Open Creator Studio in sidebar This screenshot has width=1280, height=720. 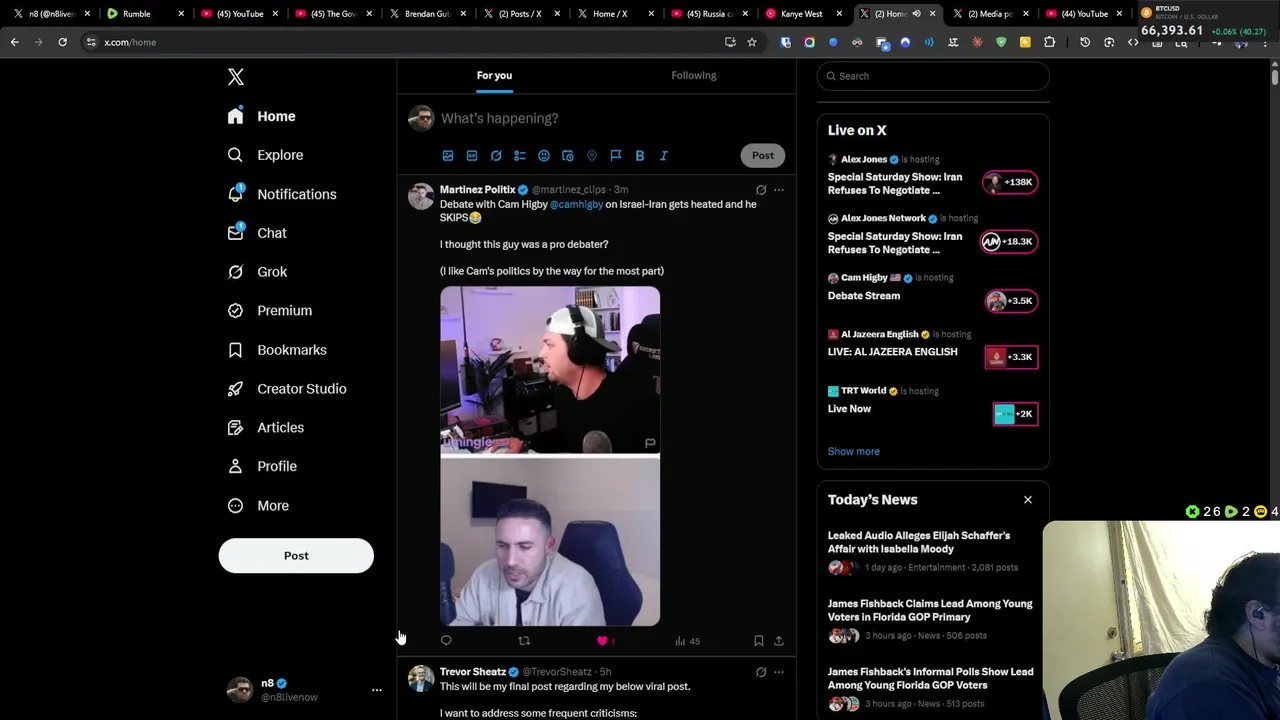[287, 389]
